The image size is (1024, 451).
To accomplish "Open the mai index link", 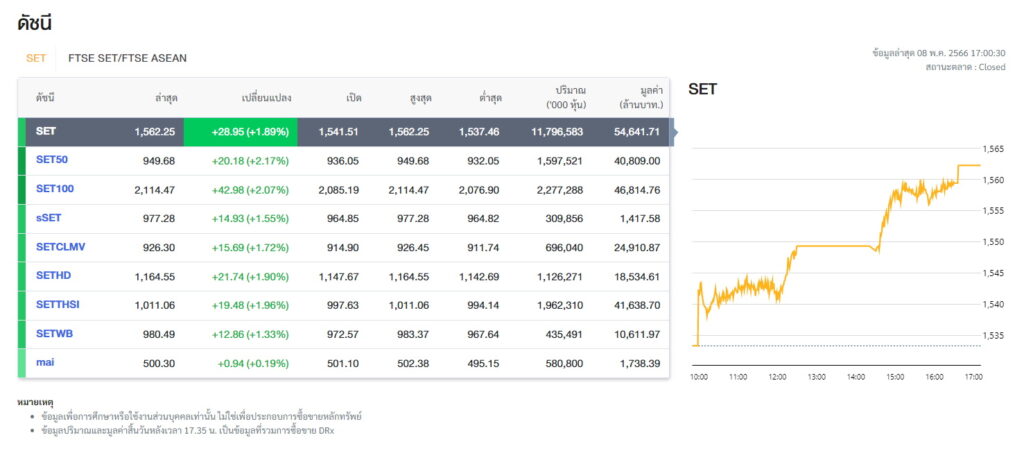I will [45, 362].
